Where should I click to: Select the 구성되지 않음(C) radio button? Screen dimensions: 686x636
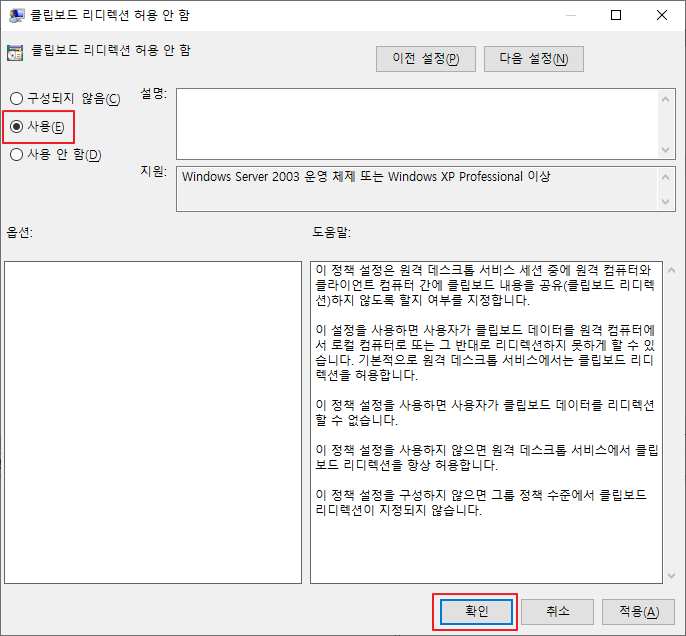[65, 98]
